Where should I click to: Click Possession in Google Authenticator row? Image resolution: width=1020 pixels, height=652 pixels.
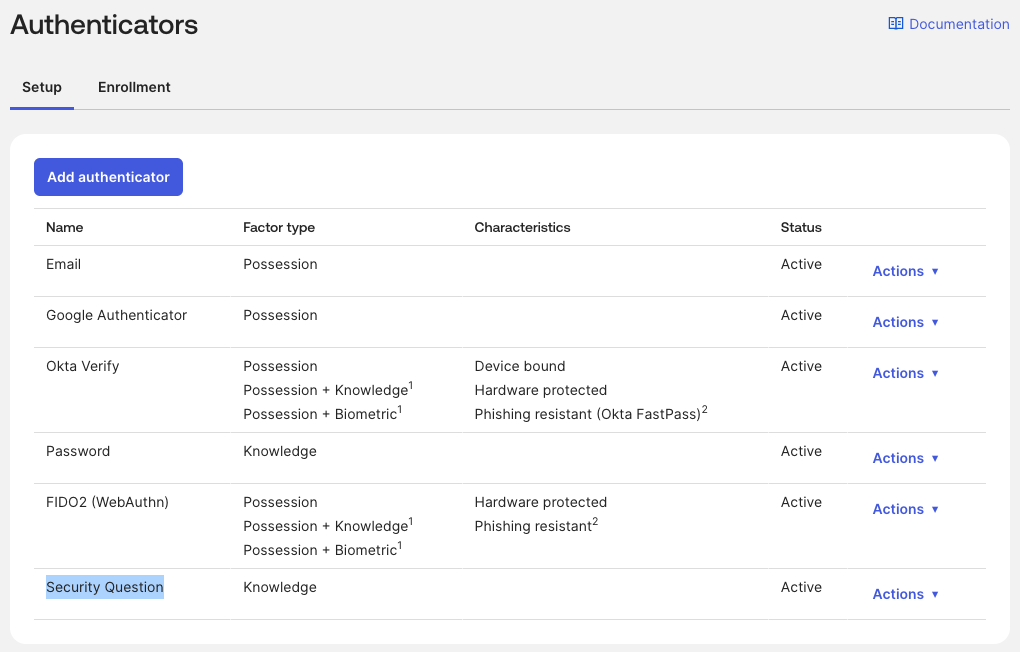click(280, 316)
